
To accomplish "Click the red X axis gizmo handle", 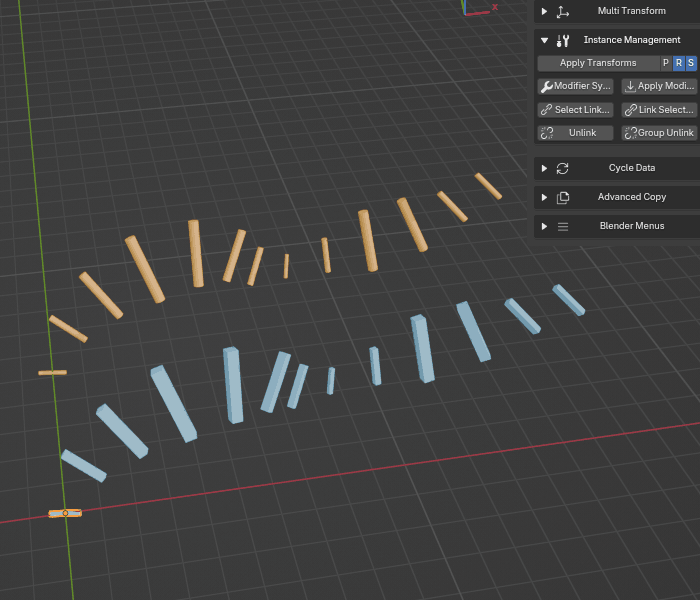I will (x=495, y=7).
